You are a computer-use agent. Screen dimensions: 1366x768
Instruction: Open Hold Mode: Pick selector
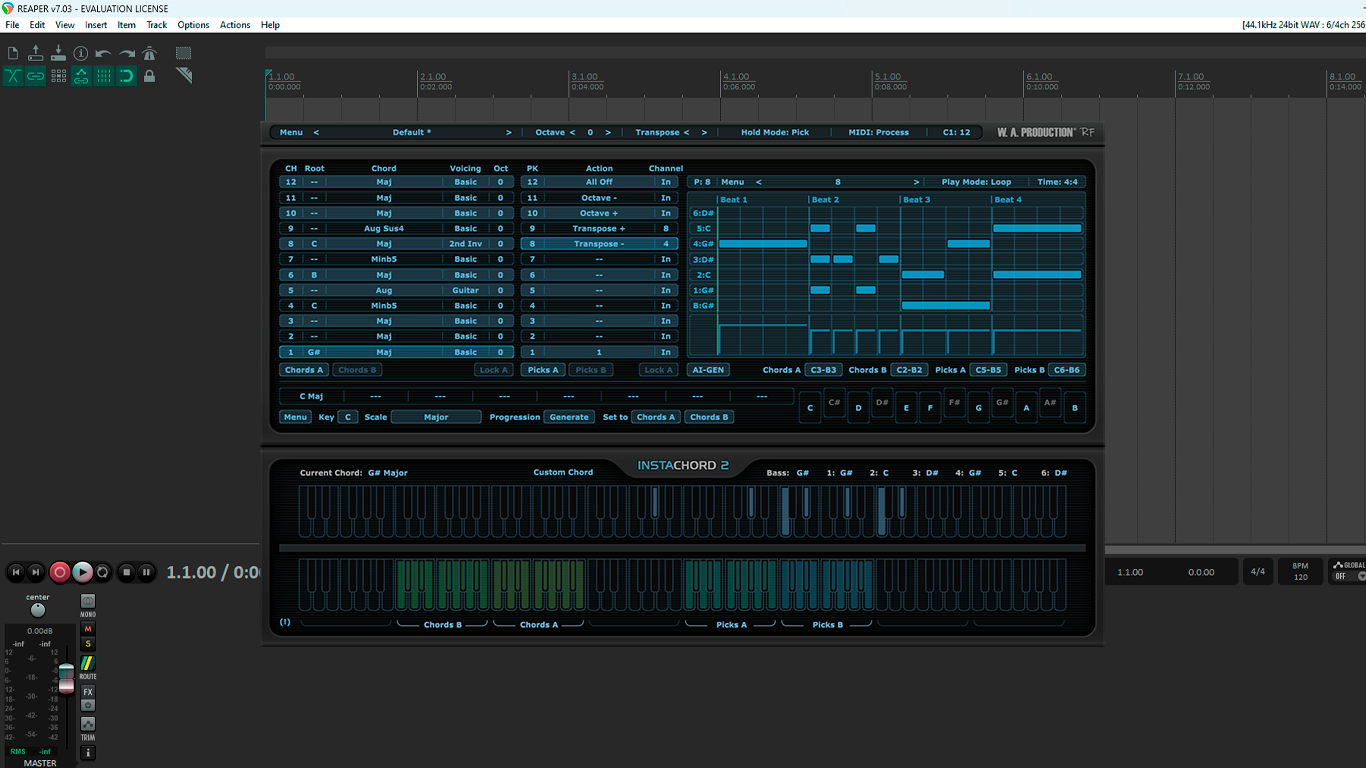tap(775, 132)
